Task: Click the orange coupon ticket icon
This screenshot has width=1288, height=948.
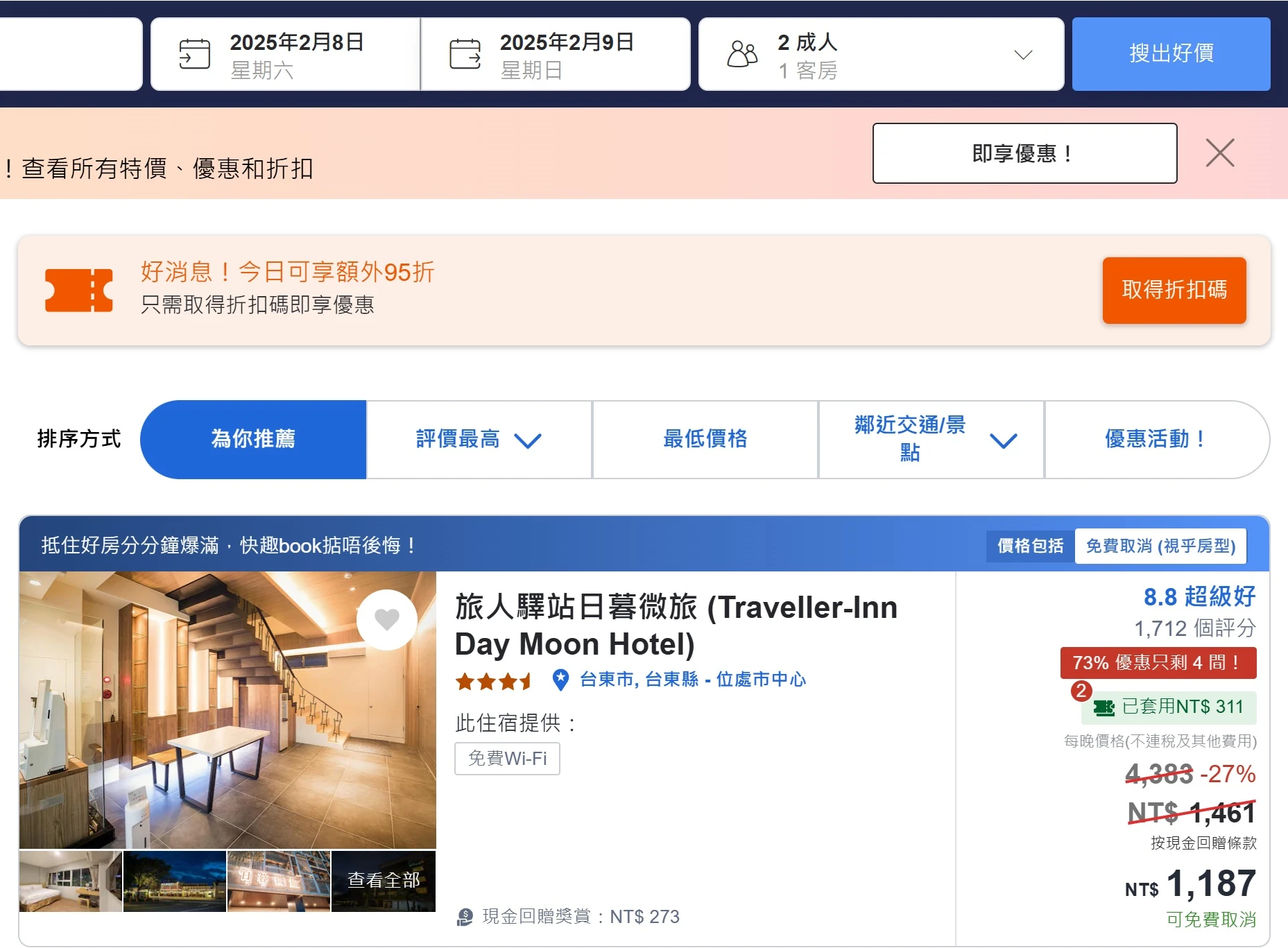Action: pos(79,291)
